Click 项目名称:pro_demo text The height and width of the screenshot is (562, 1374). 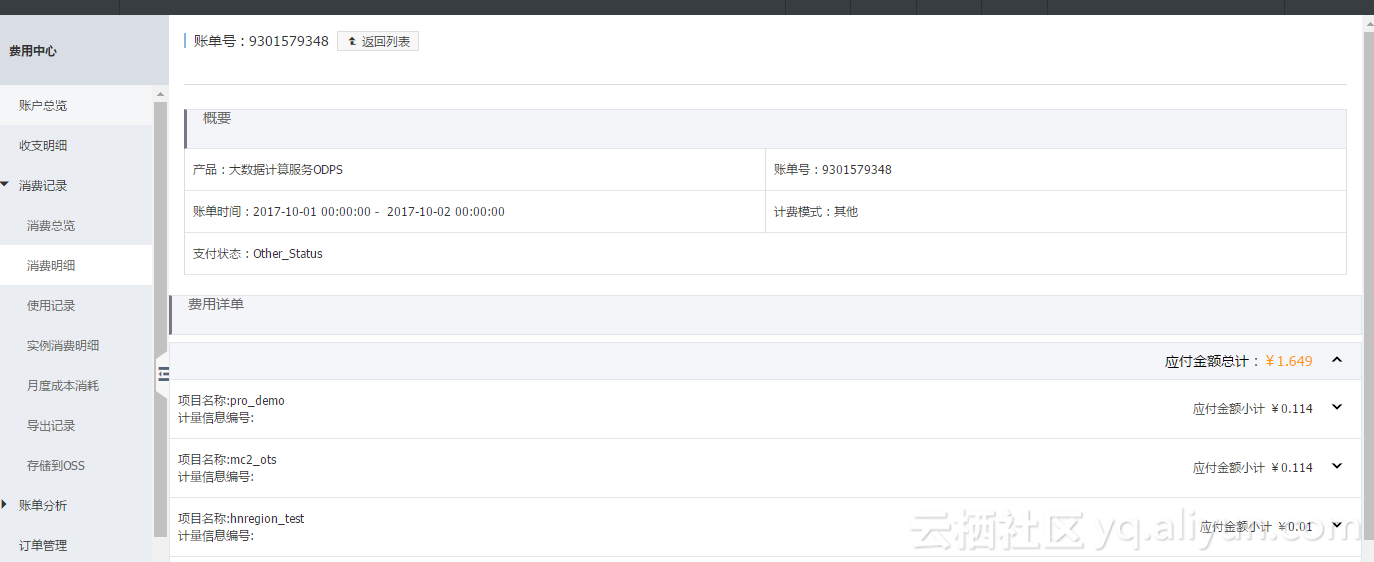pos(231,401)
